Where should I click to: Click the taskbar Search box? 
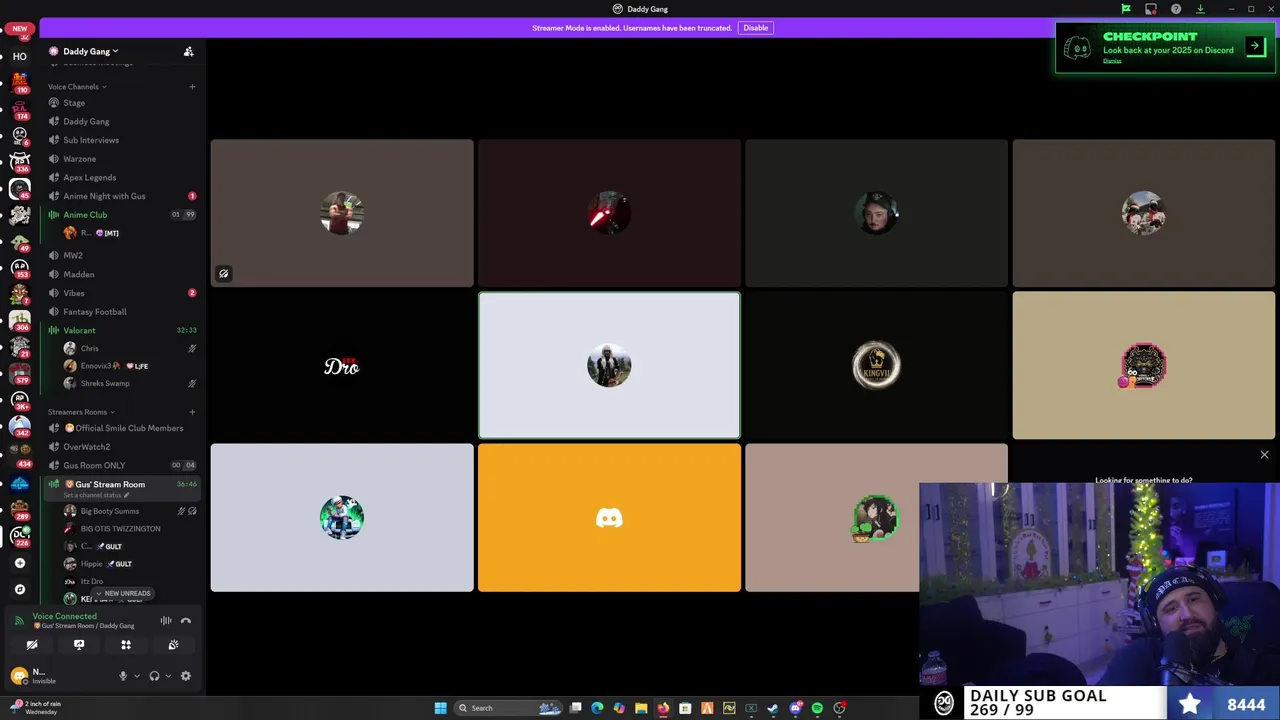(x=508, y=708)
